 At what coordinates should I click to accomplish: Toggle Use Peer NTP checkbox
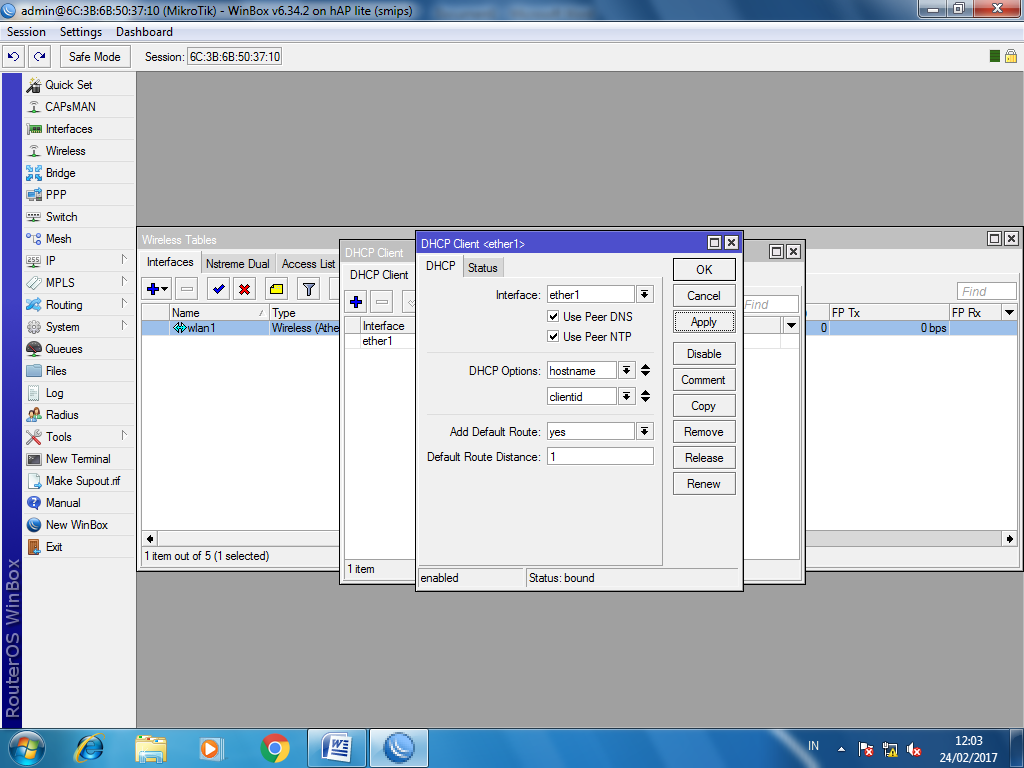(553, 337)
